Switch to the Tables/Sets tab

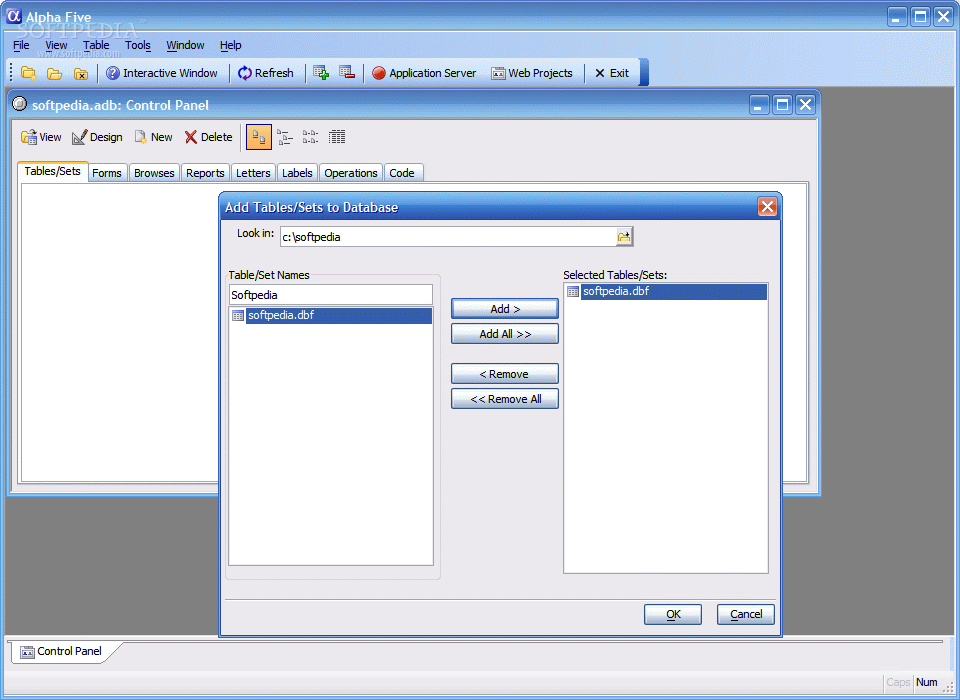pyautogui.click(x=53, y=171)
